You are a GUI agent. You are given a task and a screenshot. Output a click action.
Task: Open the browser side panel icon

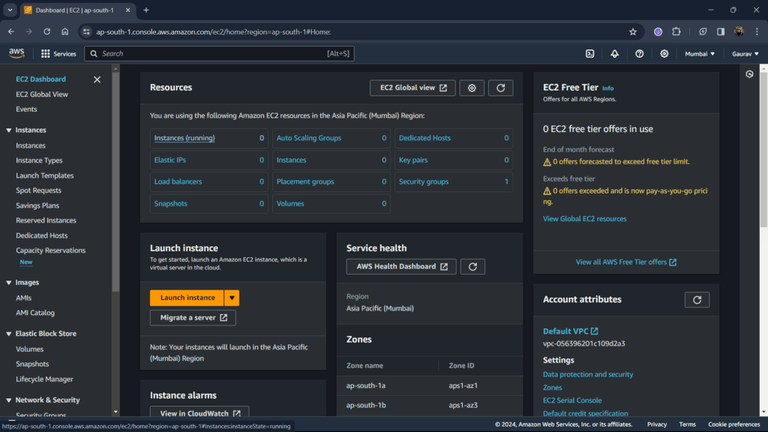[x=720, y=32]
